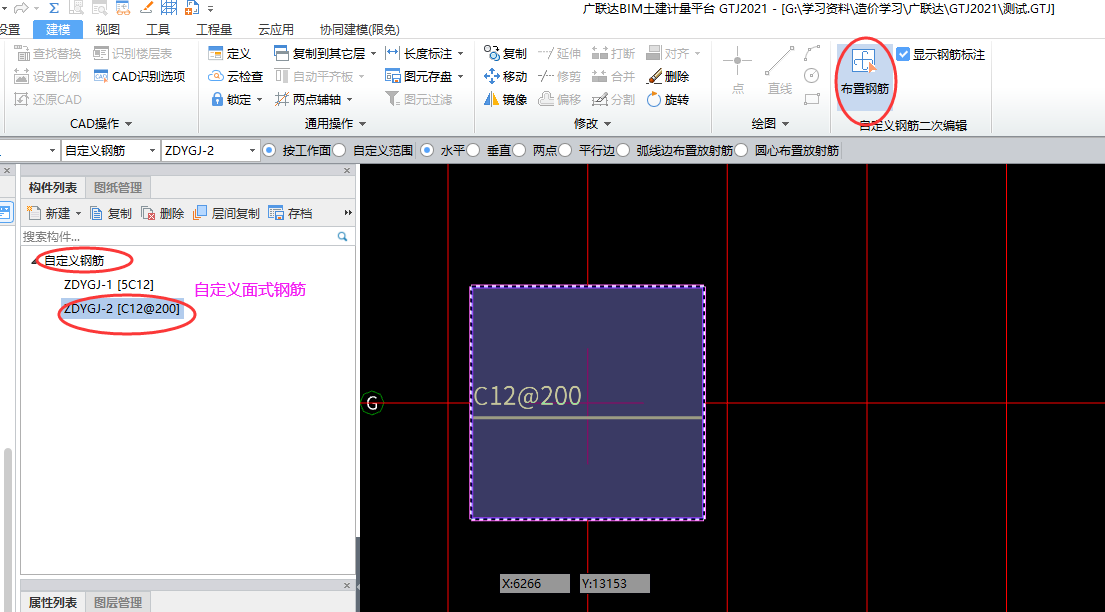Click the 删除 delete tool in ribbon
This screenshot has height=612, width=1105.
click(668, 76)
